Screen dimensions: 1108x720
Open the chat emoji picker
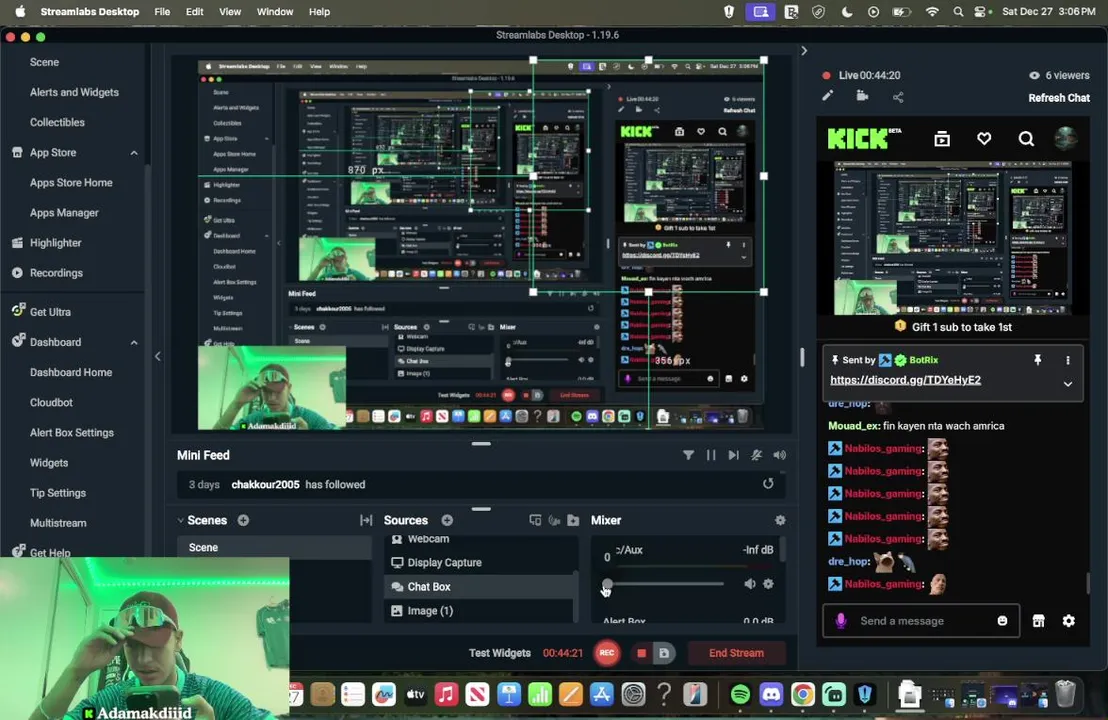tap(1002, 620)
